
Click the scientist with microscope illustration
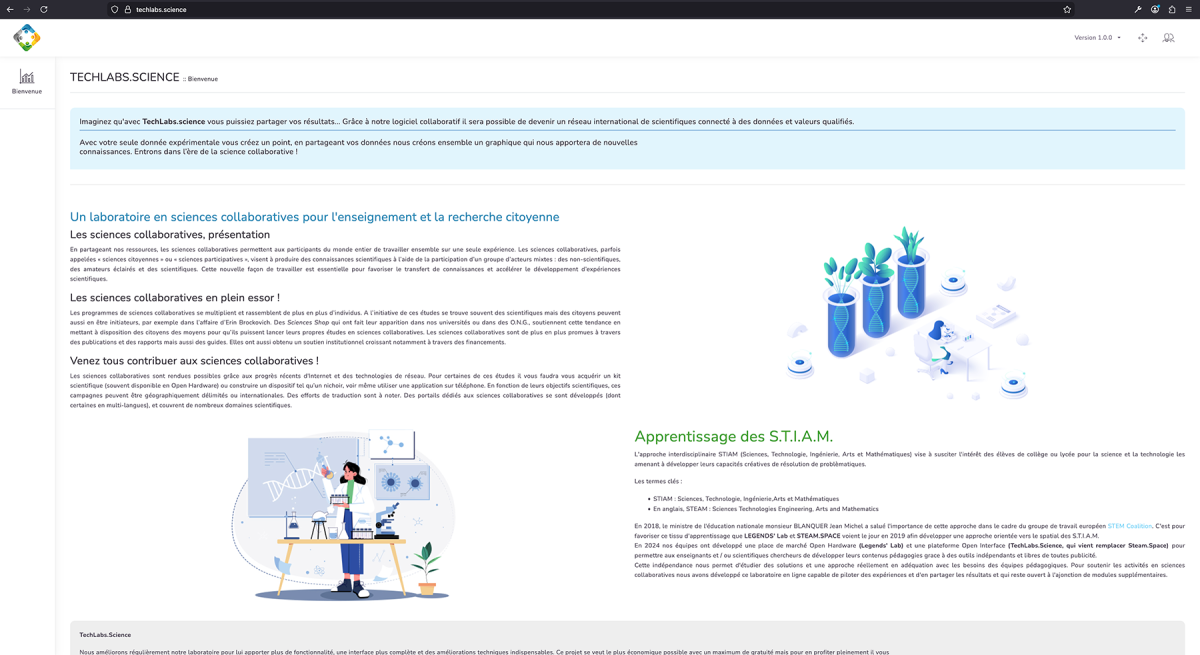click(345, 515)
